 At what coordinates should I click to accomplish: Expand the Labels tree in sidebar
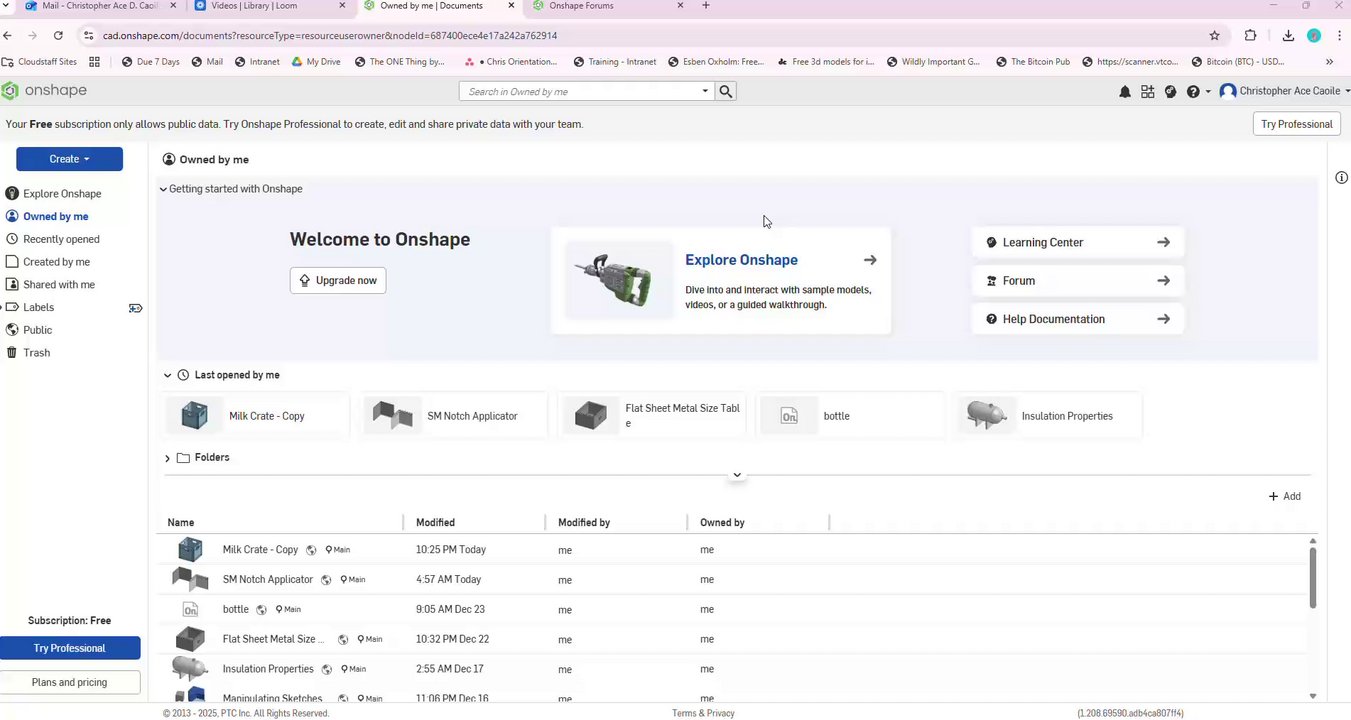[2, 308]
